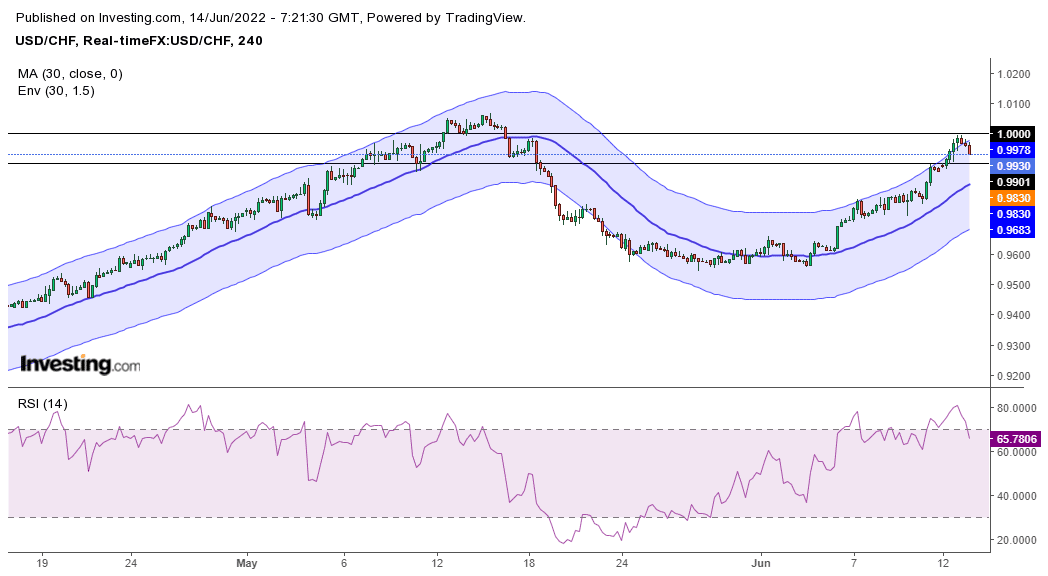1048x576 pixels.
Task: Click the 6 date on time axis
Action: [x=344, y=563]
